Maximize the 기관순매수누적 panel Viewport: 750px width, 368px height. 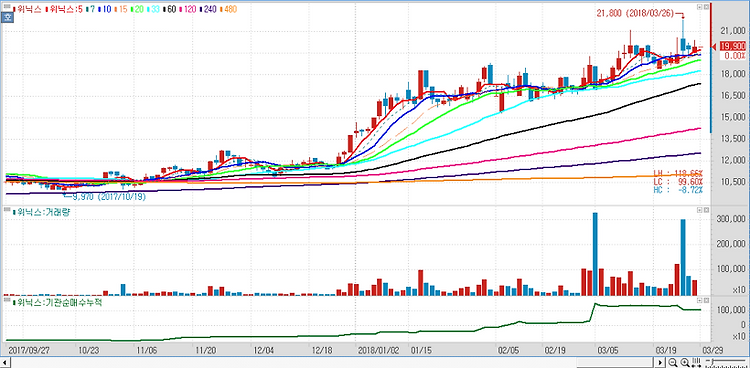[x=699, y=301]
